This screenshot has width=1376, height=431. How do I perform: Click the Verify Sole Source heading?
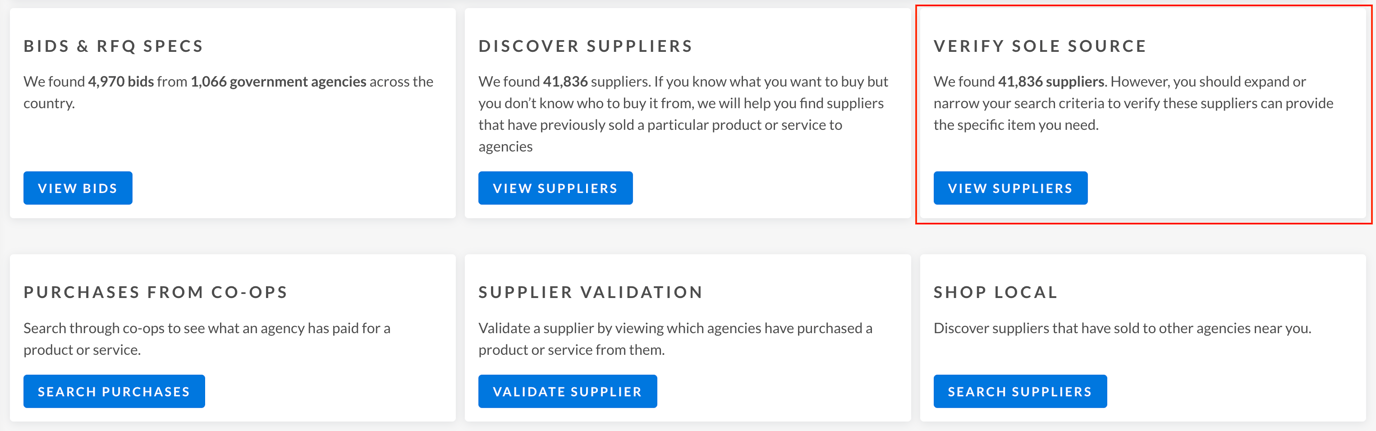(x=1040, y=46)
